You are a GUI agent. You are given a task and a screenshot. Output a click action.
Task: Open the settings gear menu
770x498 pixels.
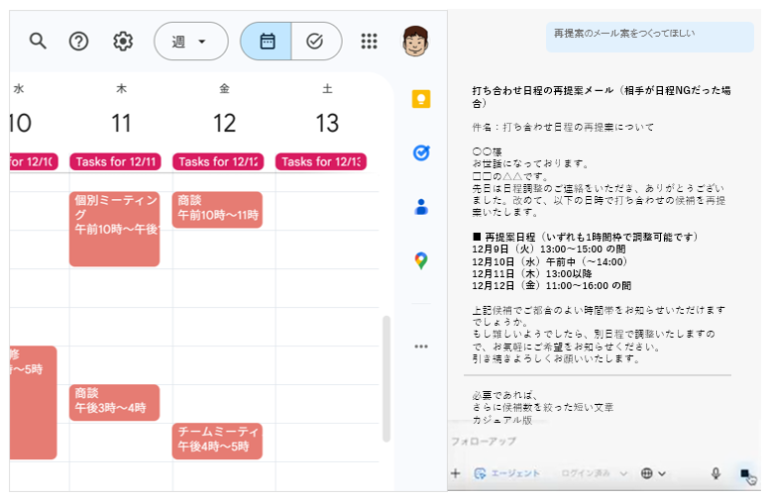pyautogui.click(x=123, y=41)
